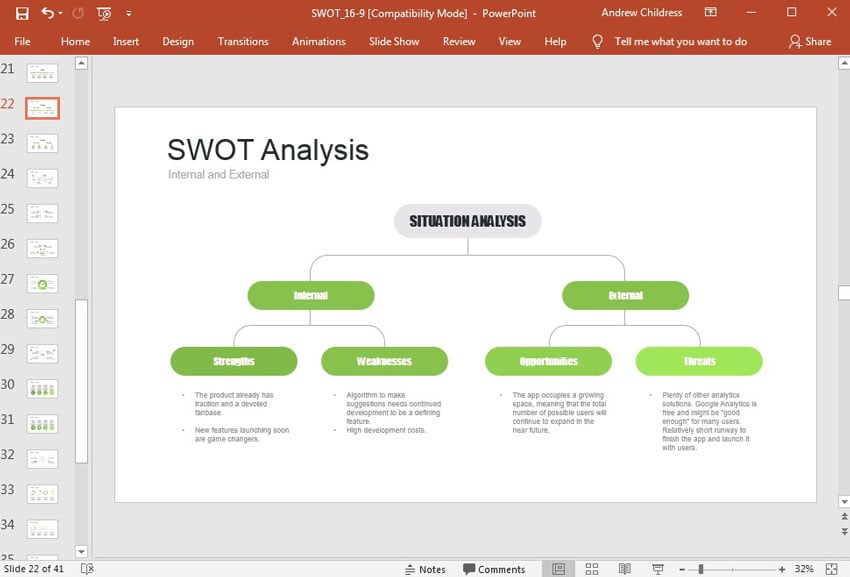Expand the Undo history dropdown arrow
Screen dimensions: 850x577
pyautogui.click(x=62, y=14)
